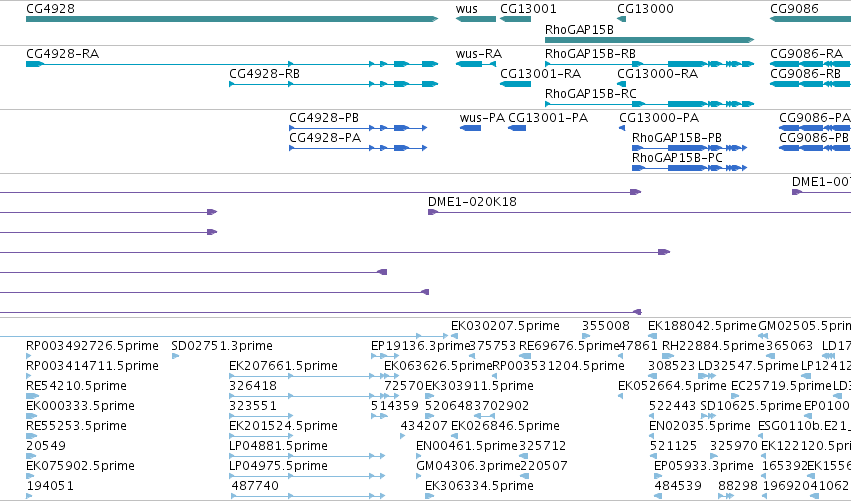Select the 434207 EST label
The image size is (851, 501).
[424, 426]
